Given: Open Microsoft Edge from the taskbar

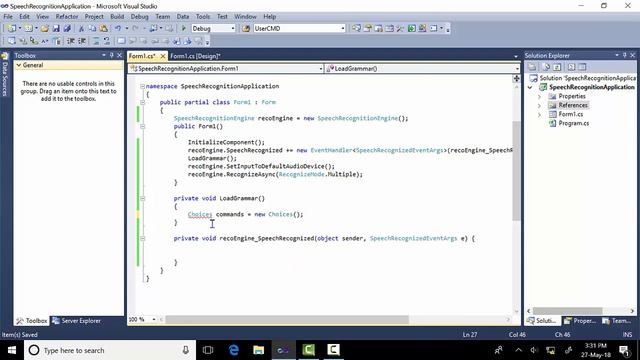Looking at the screenshot, I should coord(234,350).
